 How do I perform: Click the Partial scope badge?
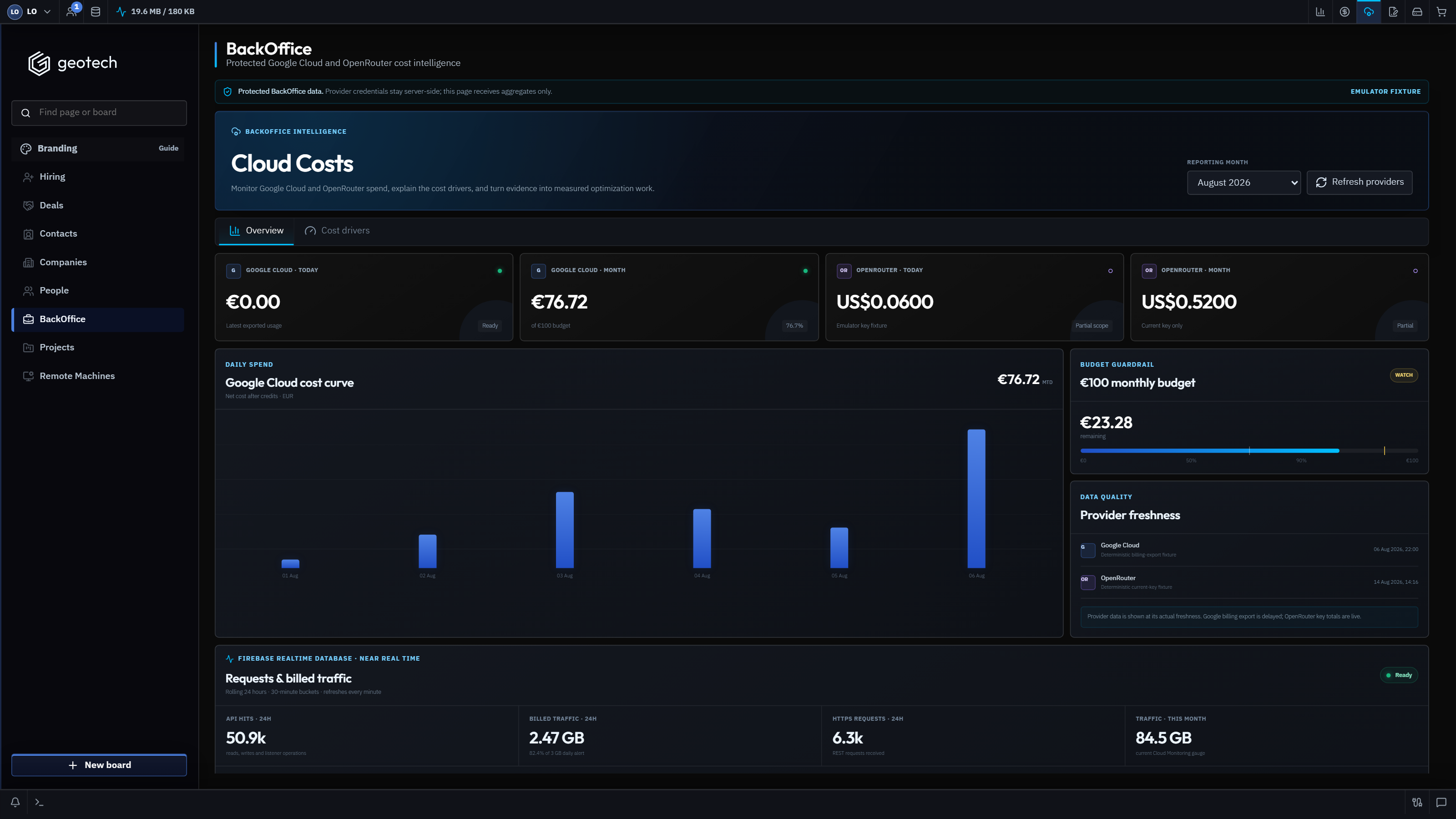tap(1092, 326)
